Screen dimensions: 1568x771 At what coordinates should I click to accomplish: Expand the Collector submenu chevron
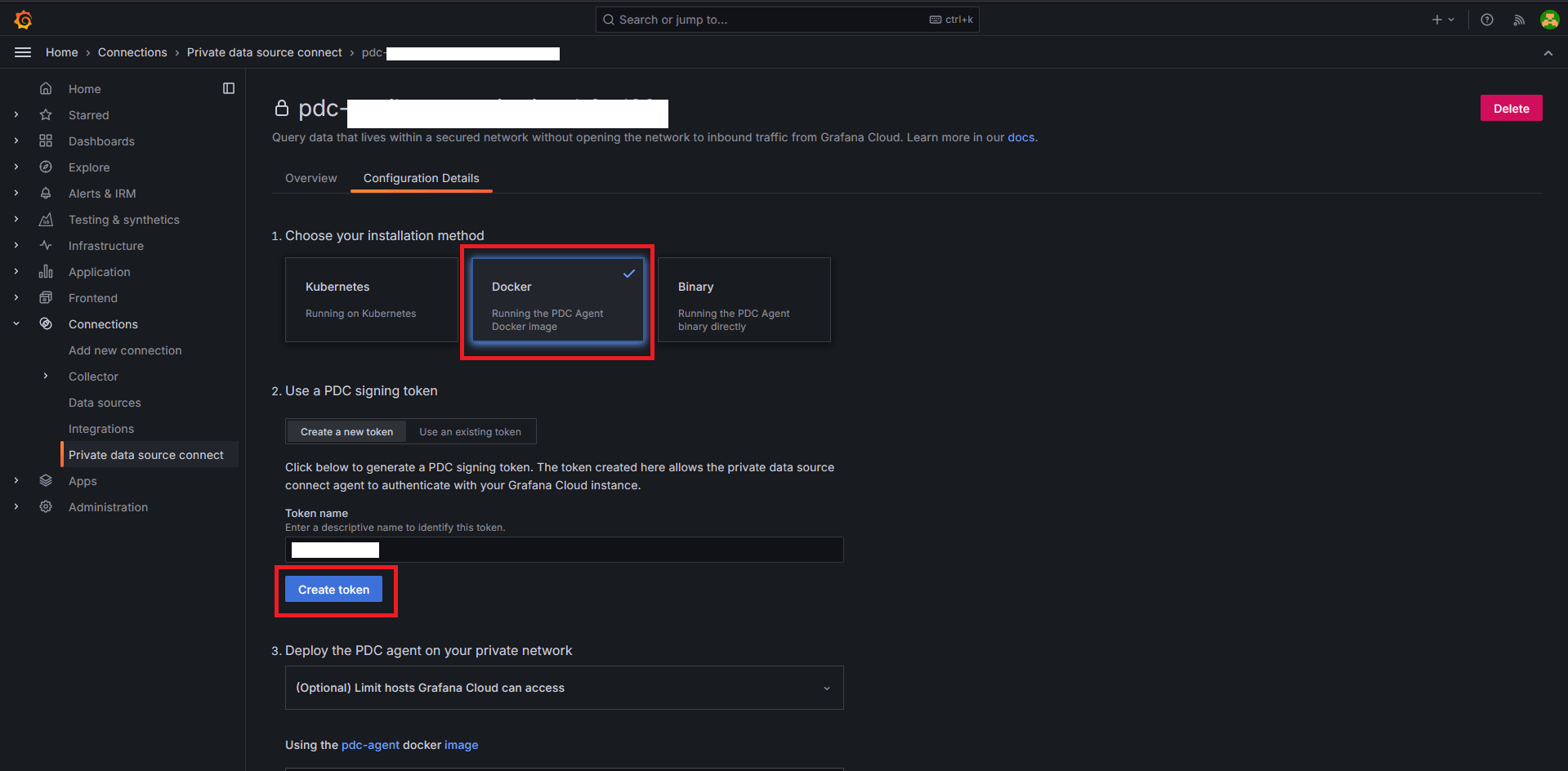tap(46, 376)
